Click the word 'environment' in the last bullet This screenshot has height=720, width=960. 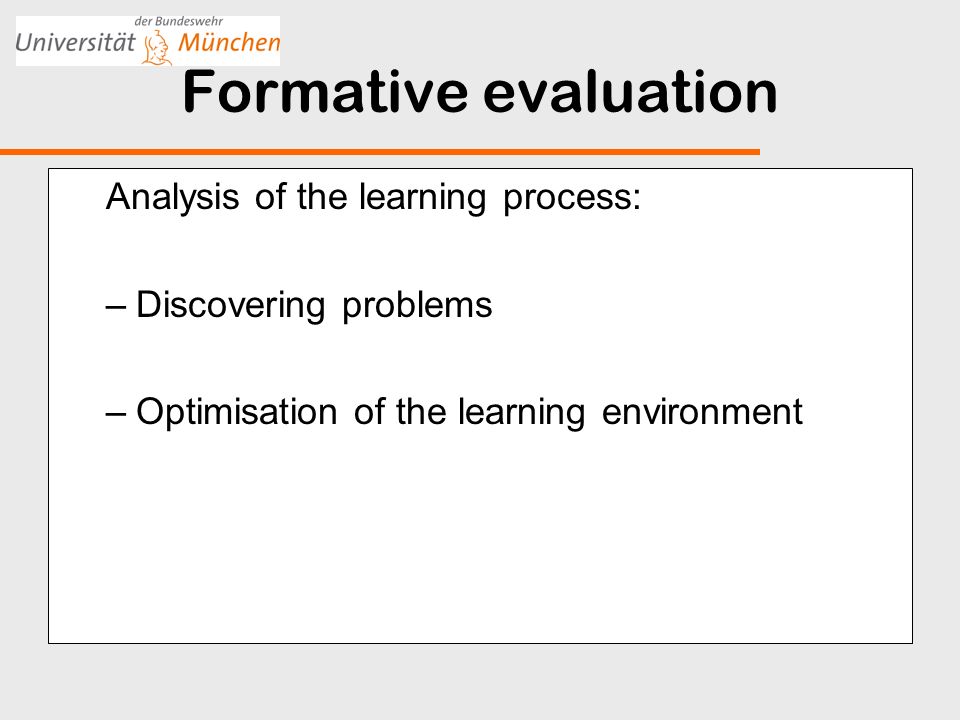(x=702, y=411)
